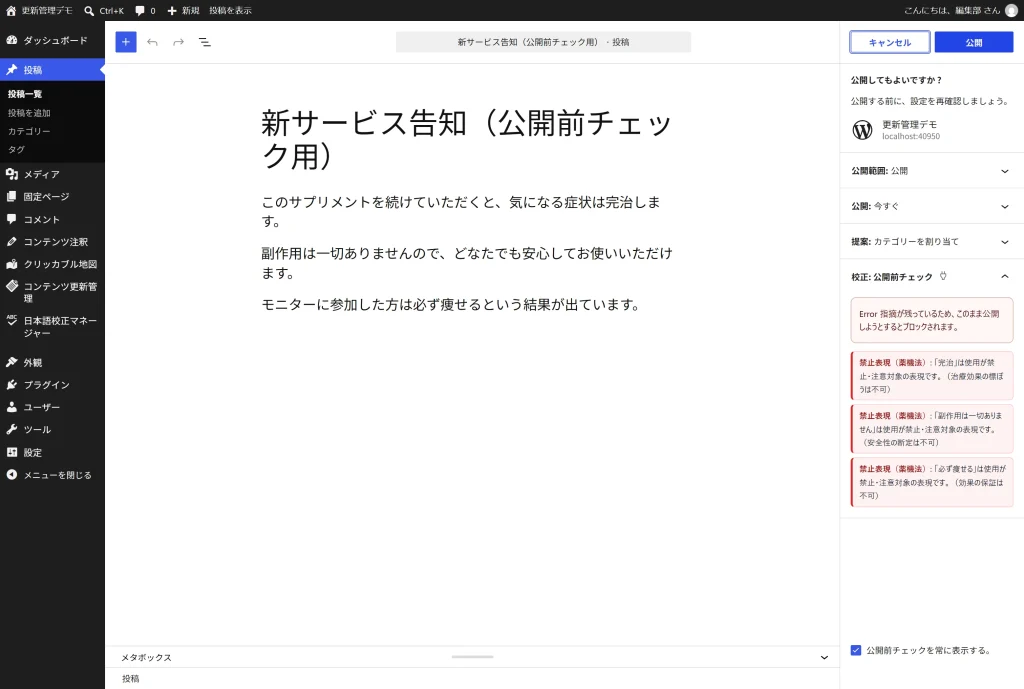Click the 副作用は一切ありません warning card
This screenshot has height=689, width=1024.
click(932, 429)
